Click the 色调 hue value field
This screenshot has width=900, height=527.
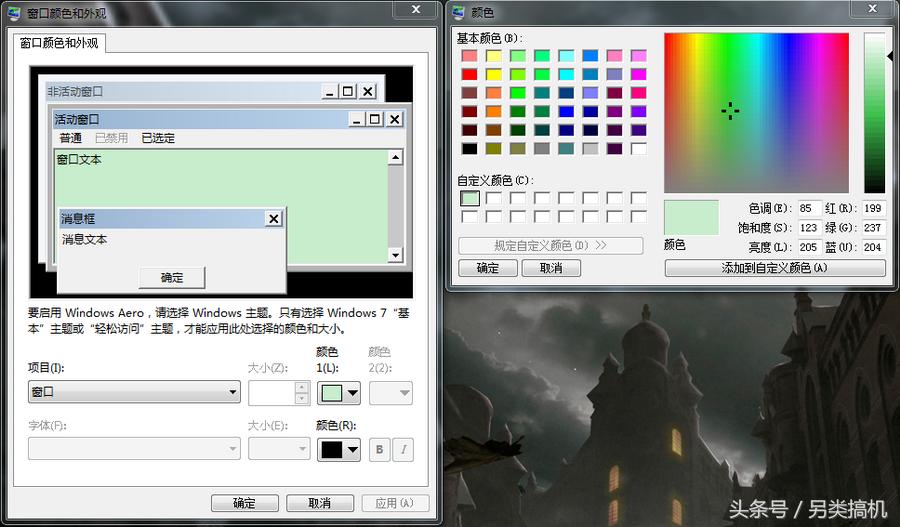pyautogui.click(x=807, y=208)
